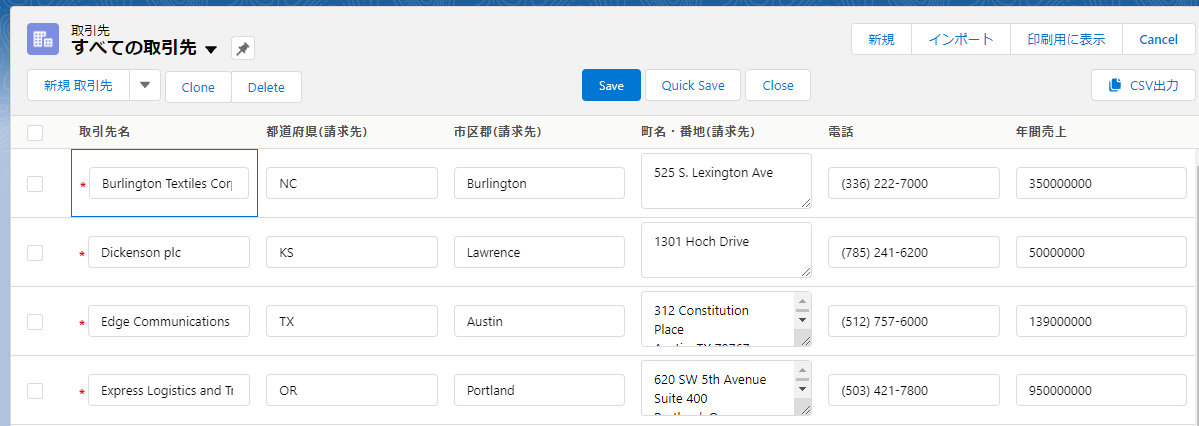The width and height of the screenshot is (1199, 426).
Task: Edit the Express Logistics name field
Action: 169,391
